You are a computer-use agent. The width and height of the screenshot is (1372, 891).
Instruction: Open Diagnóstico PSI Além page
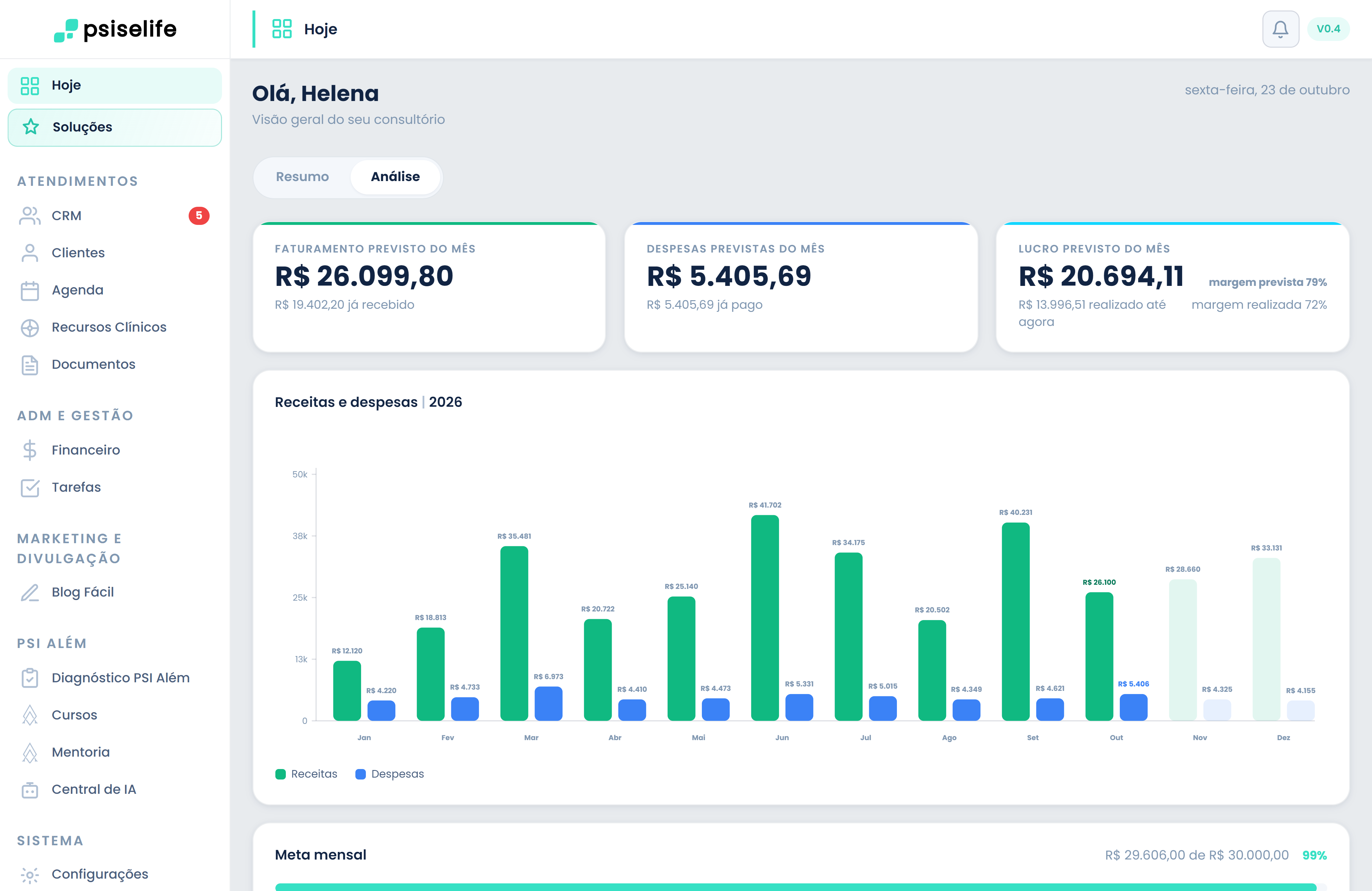pos(115,678)
